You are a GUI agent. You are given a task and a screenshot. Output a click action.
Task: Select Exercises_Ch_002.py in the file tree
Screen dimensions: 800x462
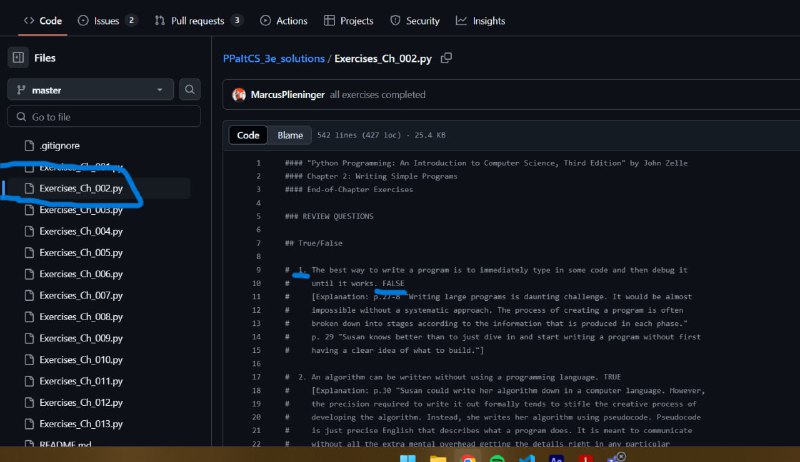81,189
